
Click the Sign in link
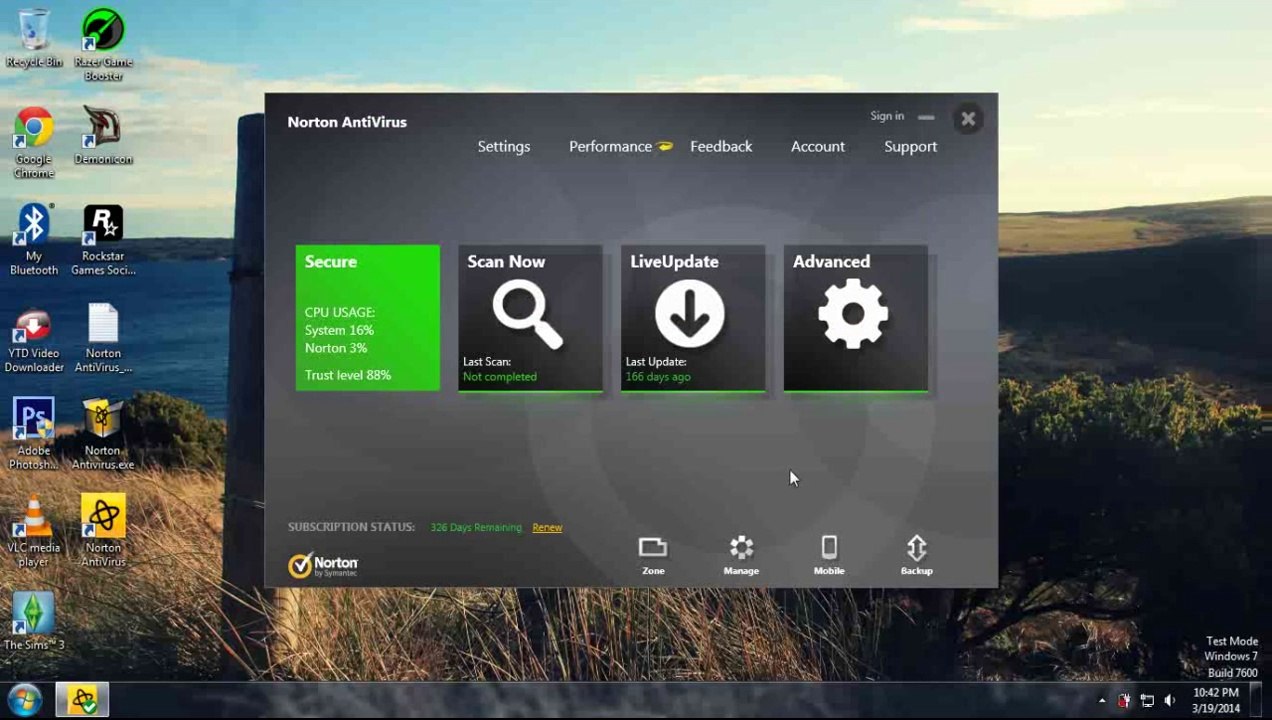point(887,116)
